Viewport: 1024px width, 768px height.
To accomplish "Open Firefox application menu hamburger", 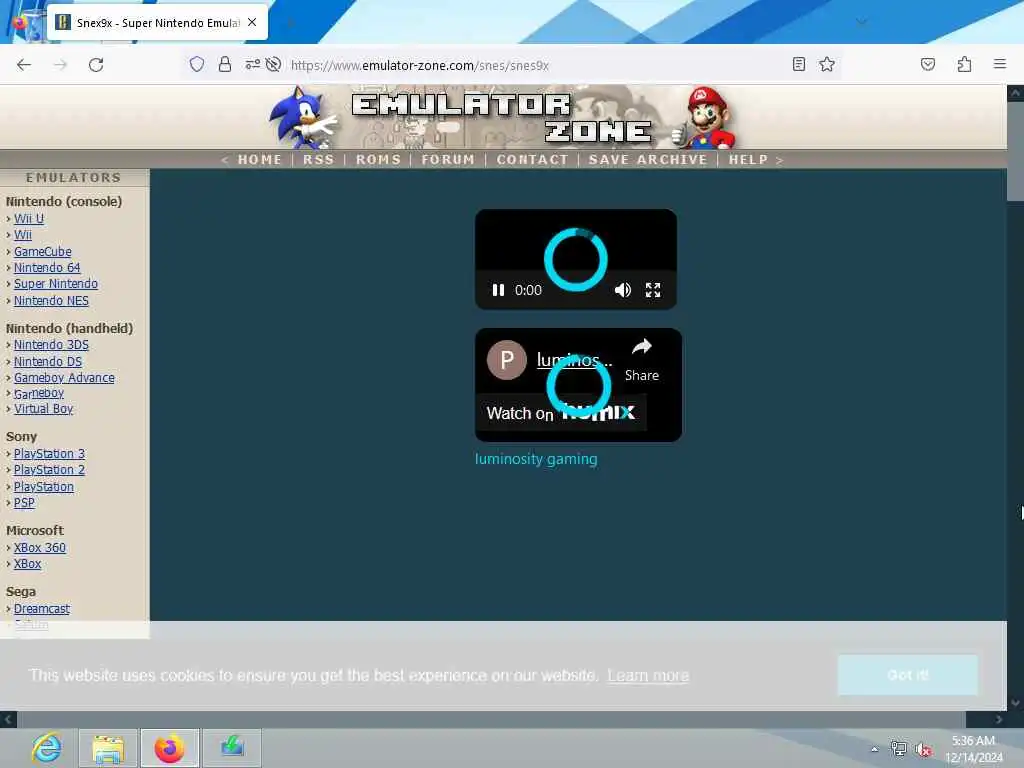I will 999,64.
